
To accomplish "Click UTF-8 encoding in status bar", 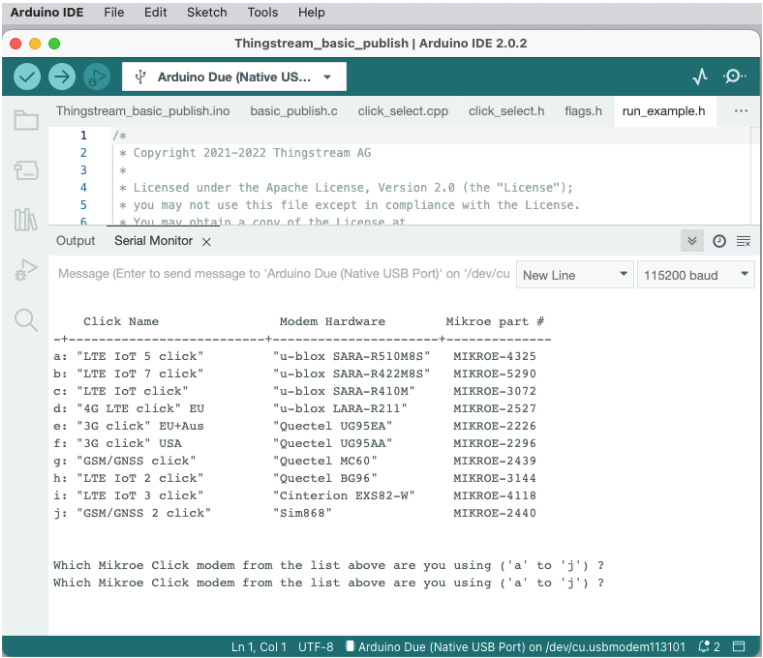I will (x=315, y=646).
